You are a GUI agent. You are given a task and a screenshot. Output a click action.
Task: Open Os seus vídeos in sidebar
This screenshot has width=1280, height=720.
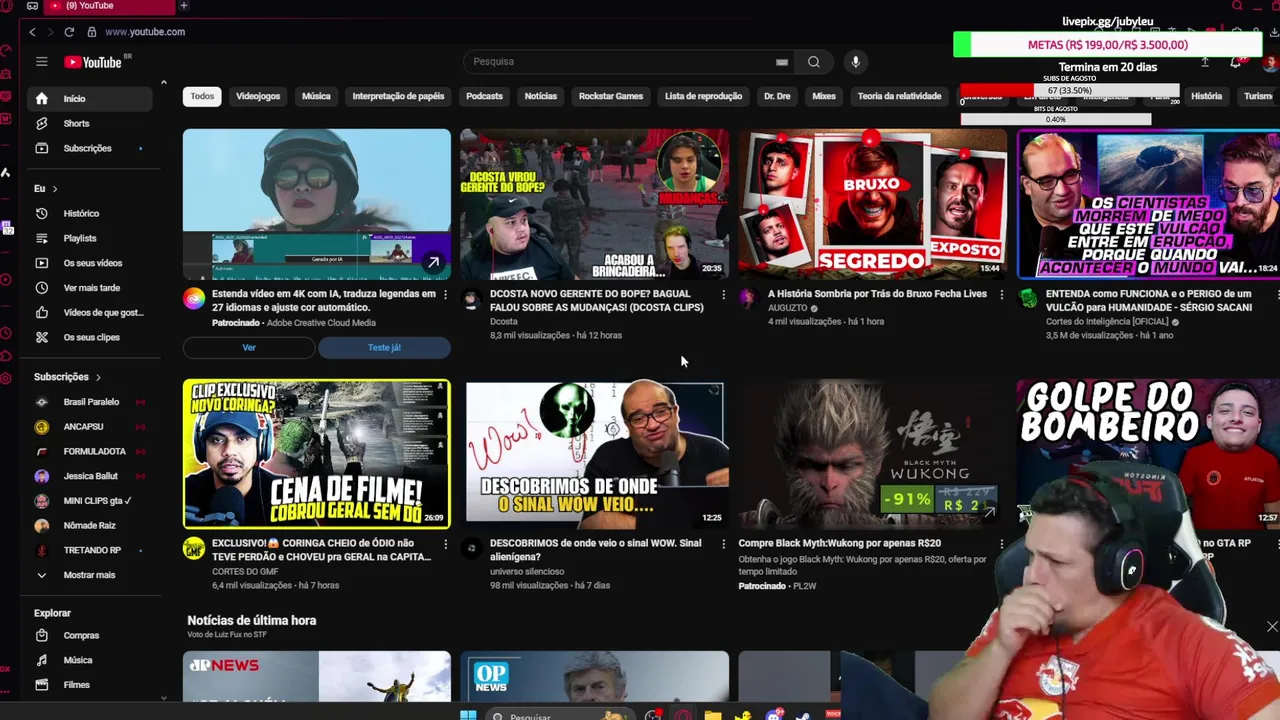pos(90,263)
